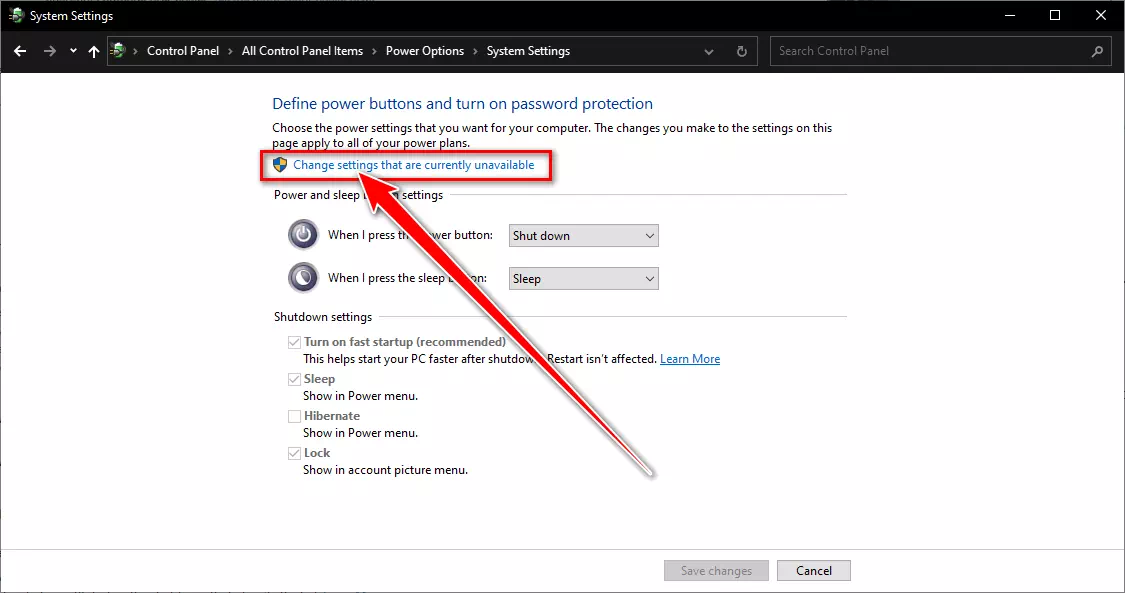Viewport: 1125px width, 593px height.
Task: Click the back navigation arrow
Action: 21,52
